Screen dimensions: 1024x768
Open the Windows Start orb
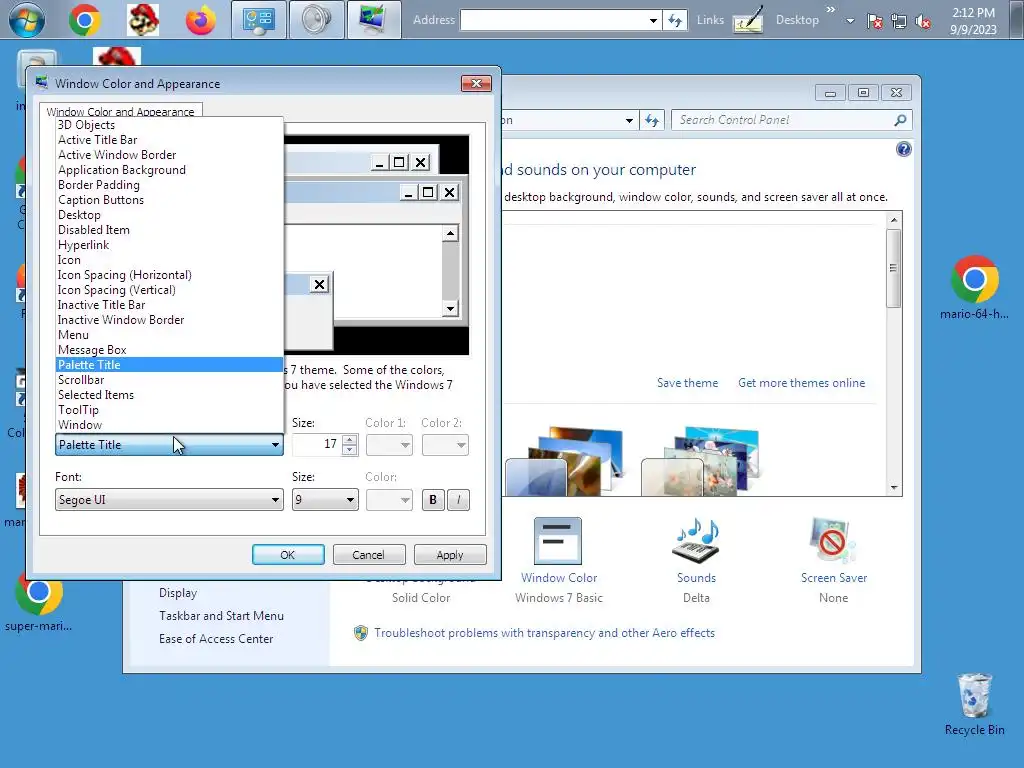point(27,19)
